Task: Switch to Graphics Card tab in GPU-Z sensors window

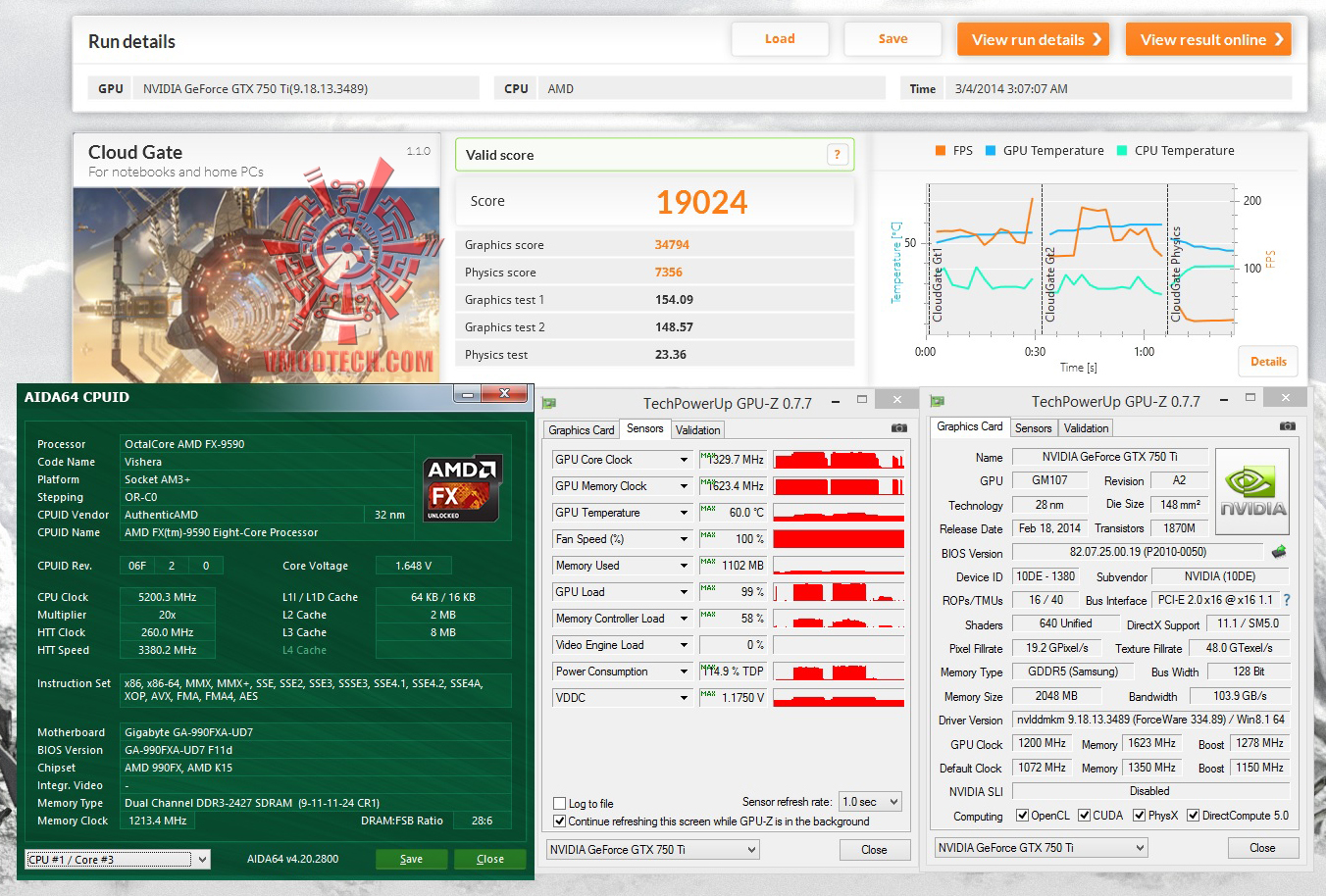Action: (582, 430)
